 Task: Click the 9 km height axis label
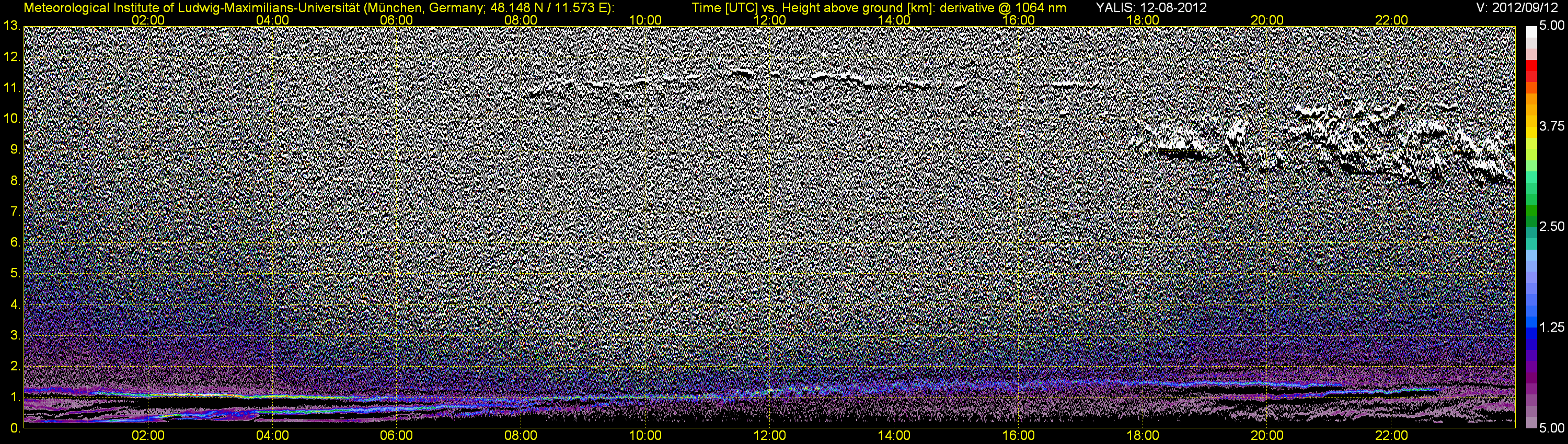[15, 149]
